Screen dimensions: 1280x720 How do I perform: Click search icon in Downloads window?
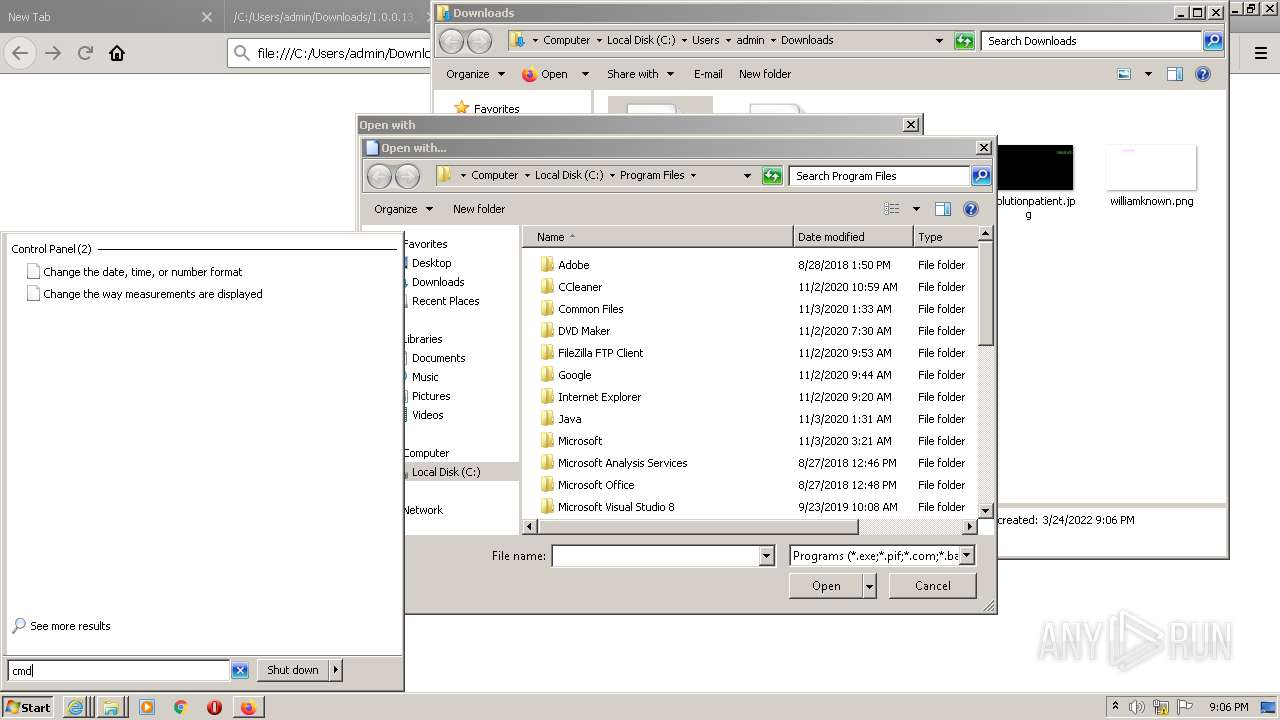coord(1213,41)
